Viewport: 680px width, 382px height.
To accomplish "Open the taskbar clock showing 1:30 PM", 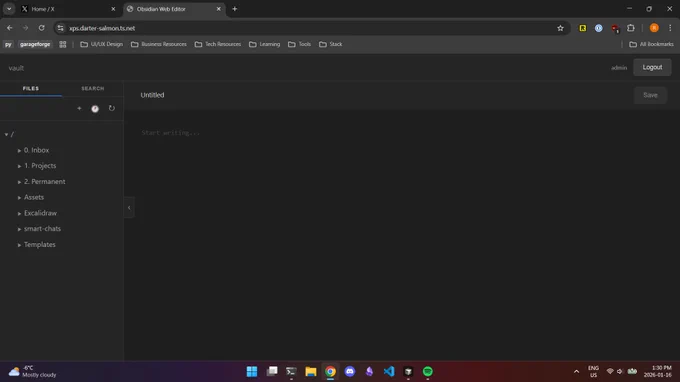I will coord(658,372).
